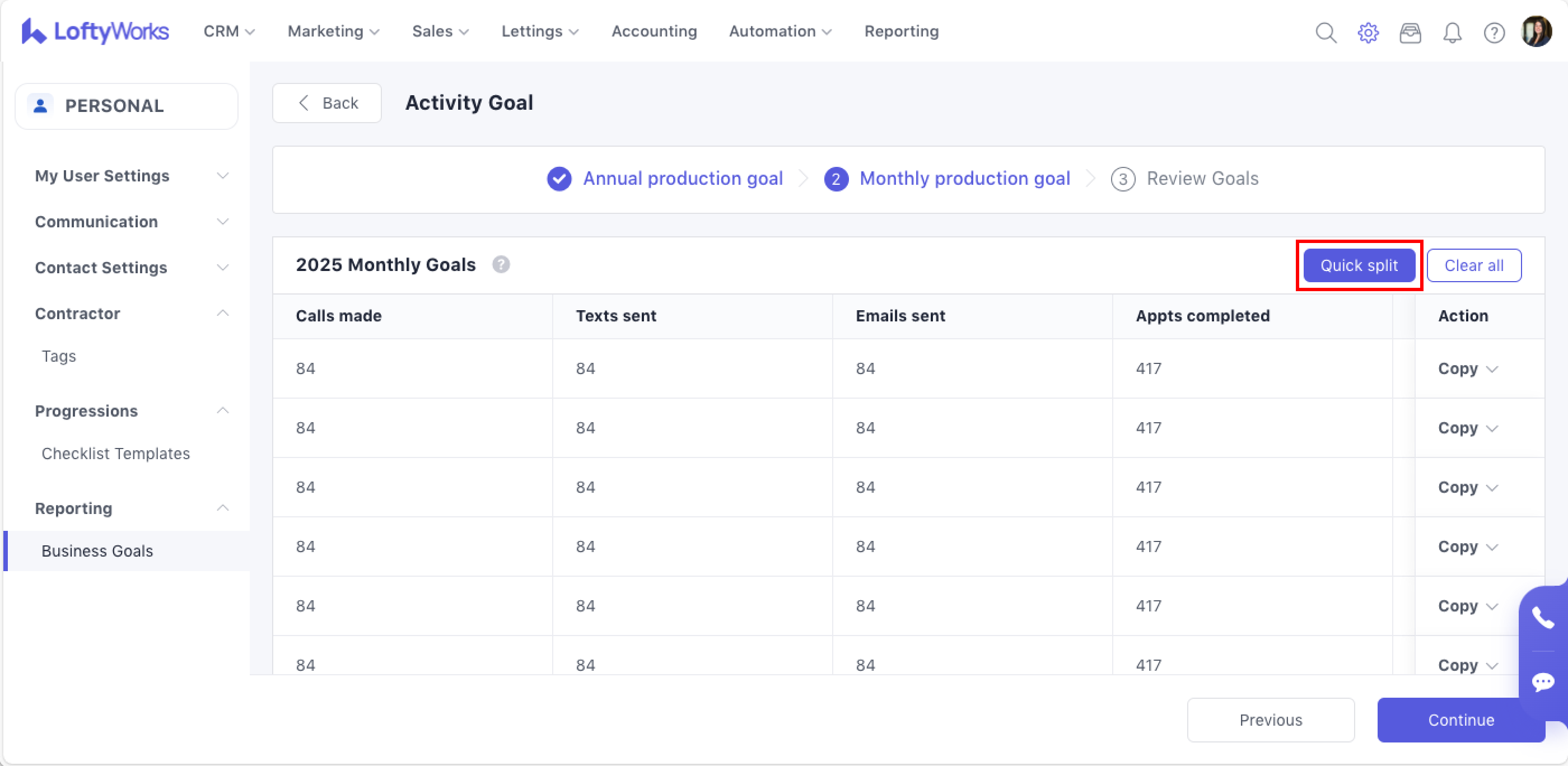Click the Continue button

tap(1460, 720)
